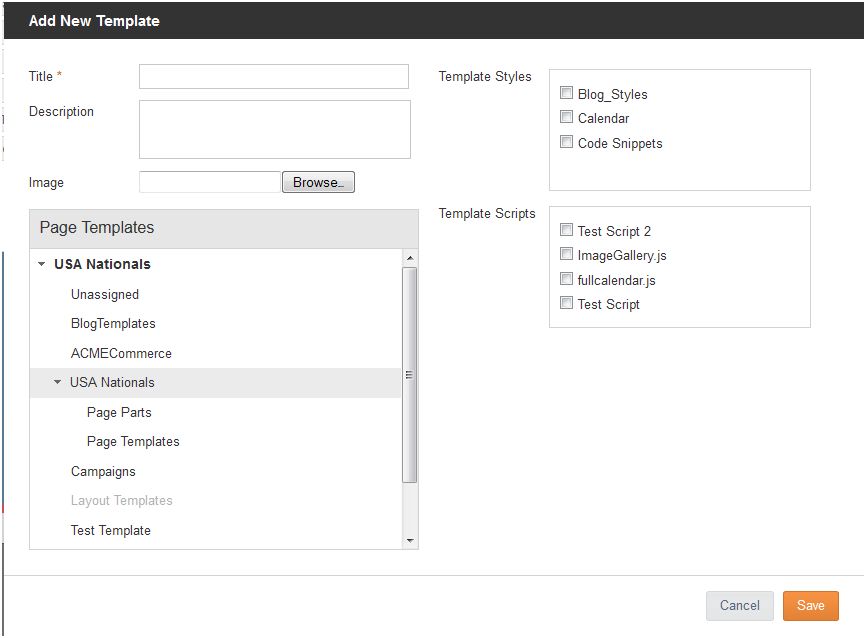This screenshot has width=866, height=638.
Task: Toggle the fullcalendar.js checkbox
Action: [x=567, y=278]
